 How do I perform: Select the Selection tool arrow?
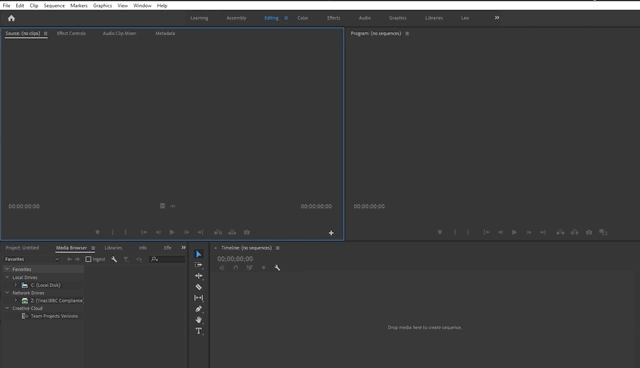coord(198,254)
